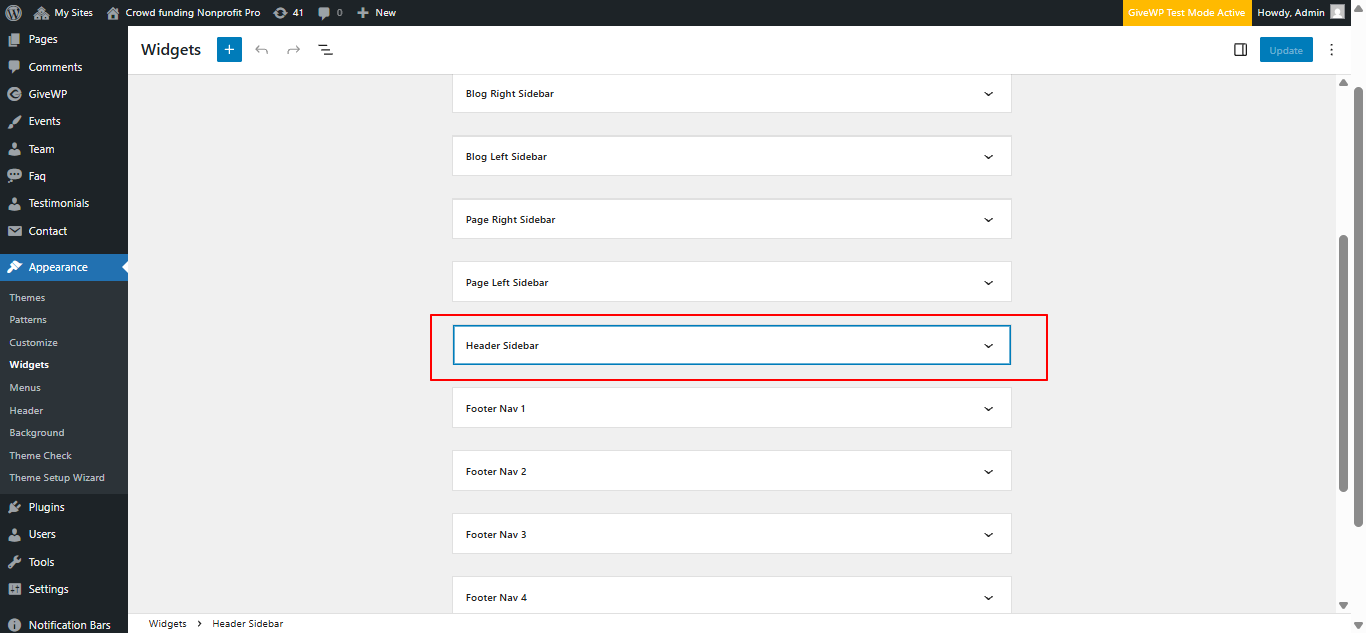Click the Redo arrow icon
The height and width of the screenshot is (633, 1366).
(x=293, y=50)
